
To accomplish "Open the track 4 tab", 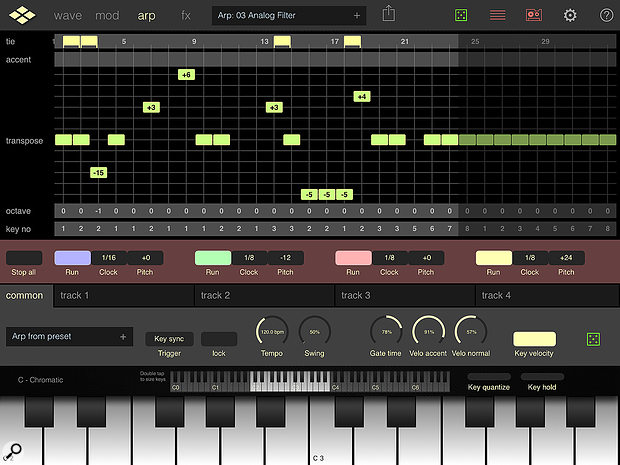I will coord(546,295).
